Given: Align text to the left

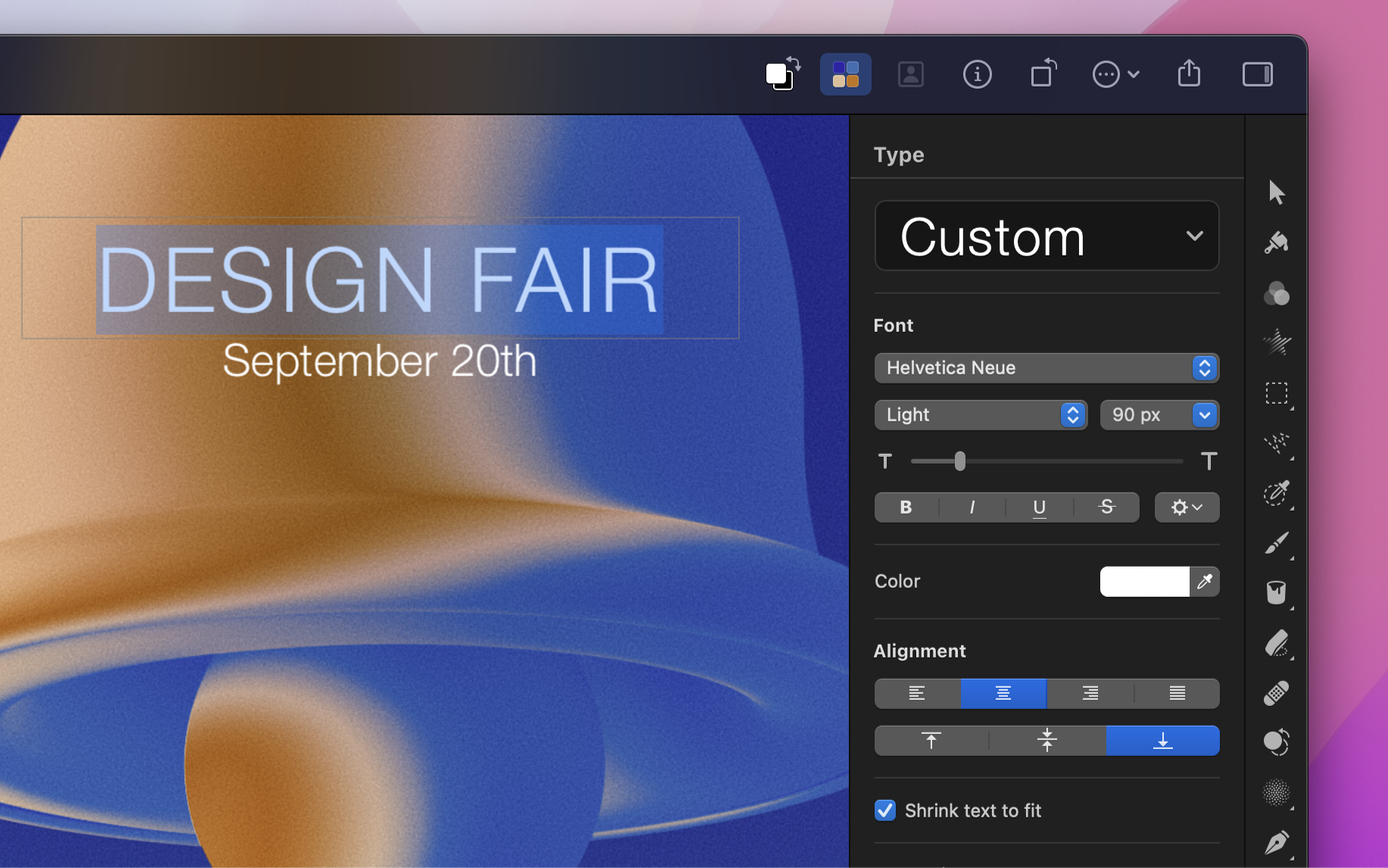Looking at the screenshot, I should (917, 693).
